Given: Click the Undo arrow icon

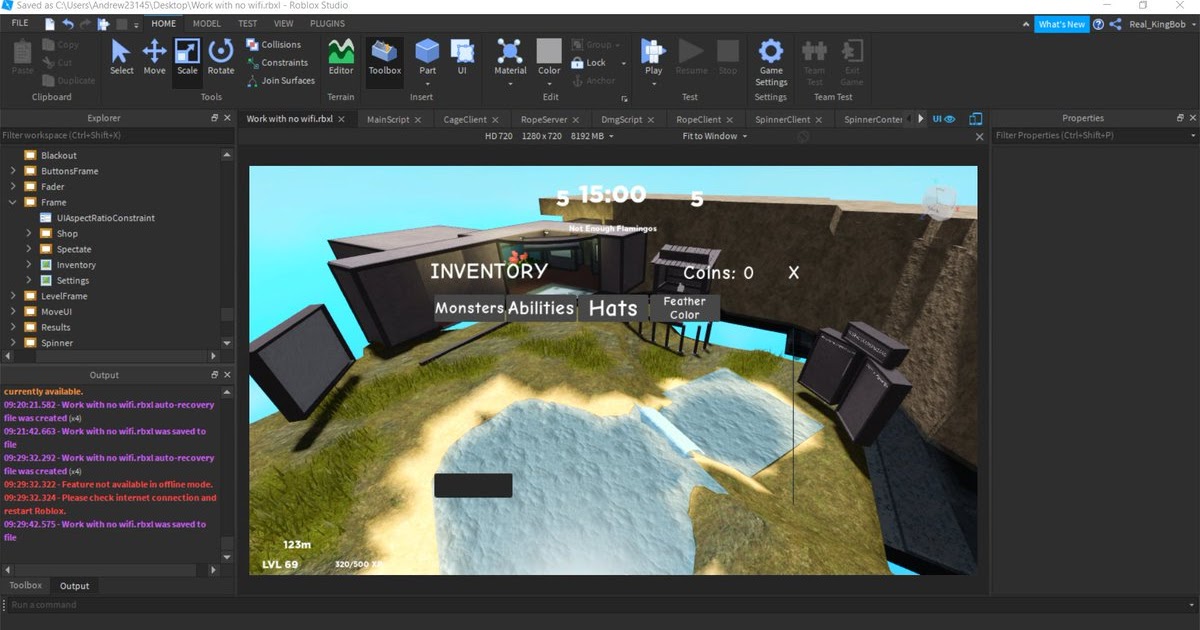Looking at the screenshot, I should 68,23.
